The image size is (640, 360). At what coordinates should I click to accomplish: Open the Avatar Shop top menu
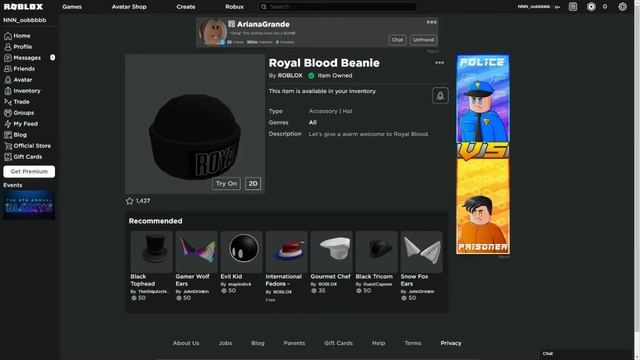tap(129, 7)
